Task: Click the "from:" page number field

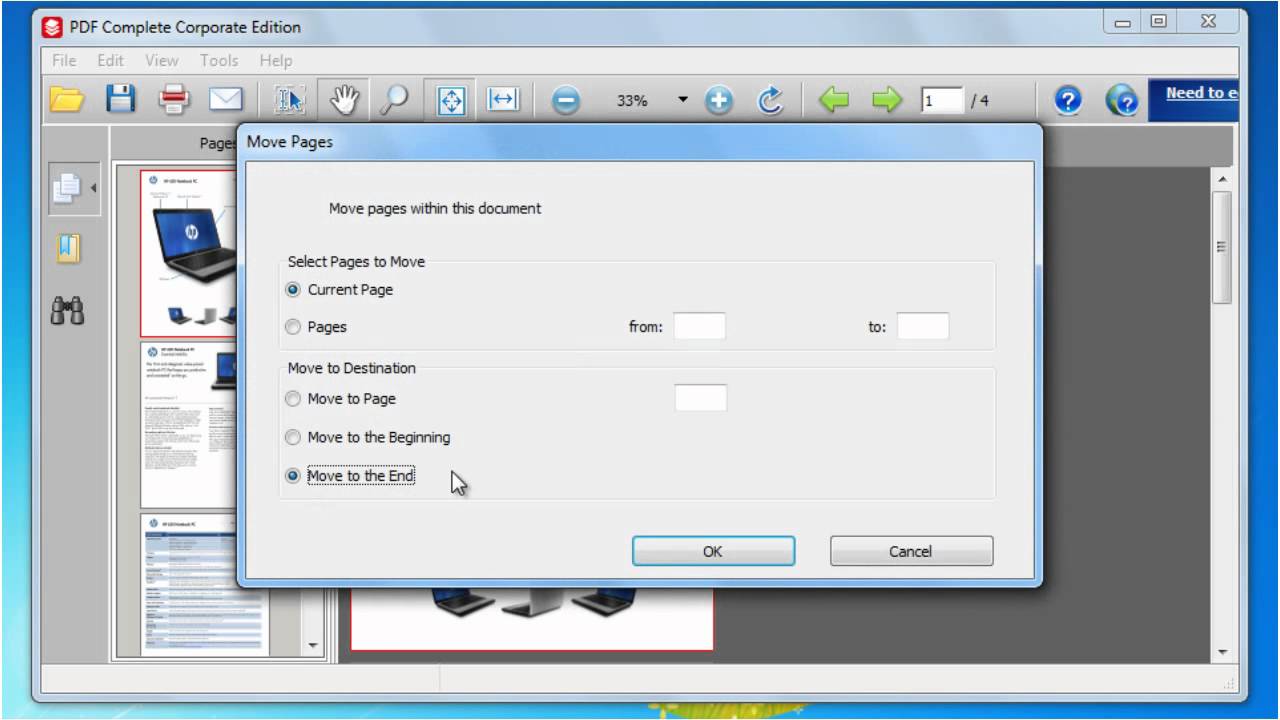Action: [x=700, y=327]
